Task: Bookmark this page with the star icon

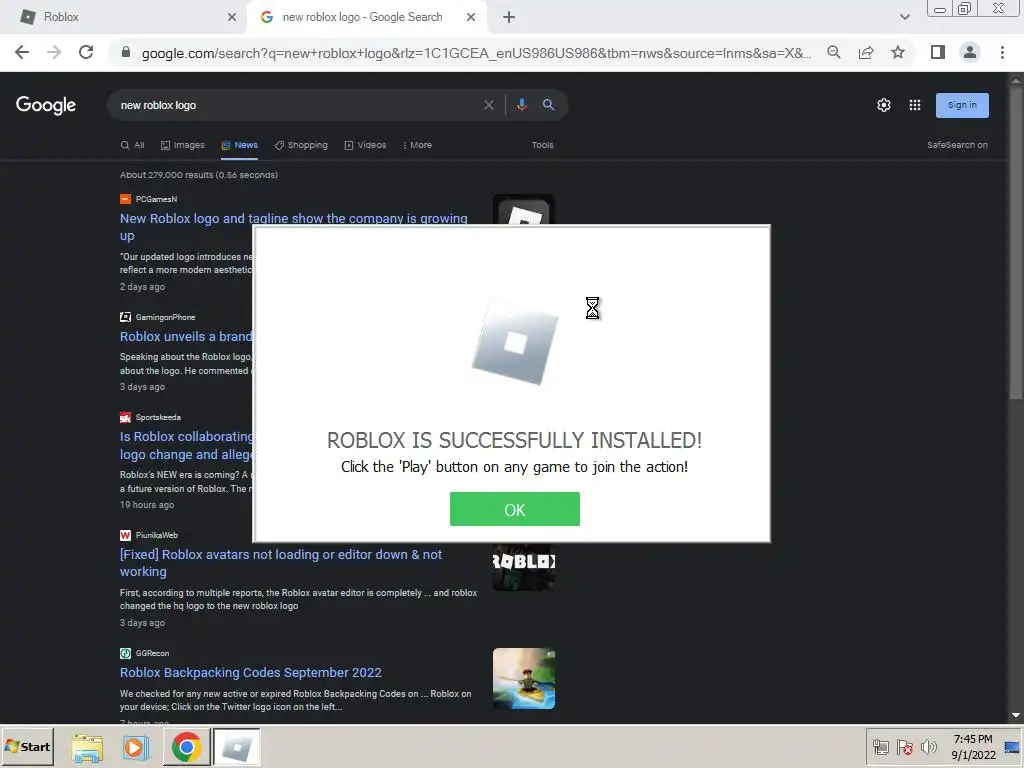Action: (898, 52)
